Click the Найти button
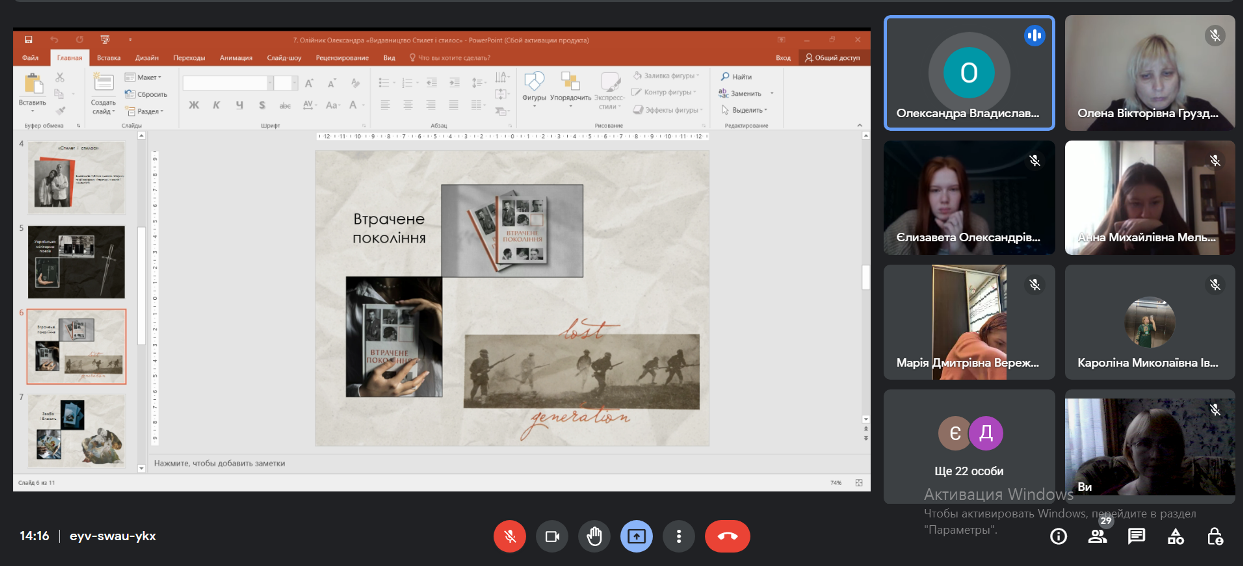Viewport: 1243px width, 566px height. (740, 76)
